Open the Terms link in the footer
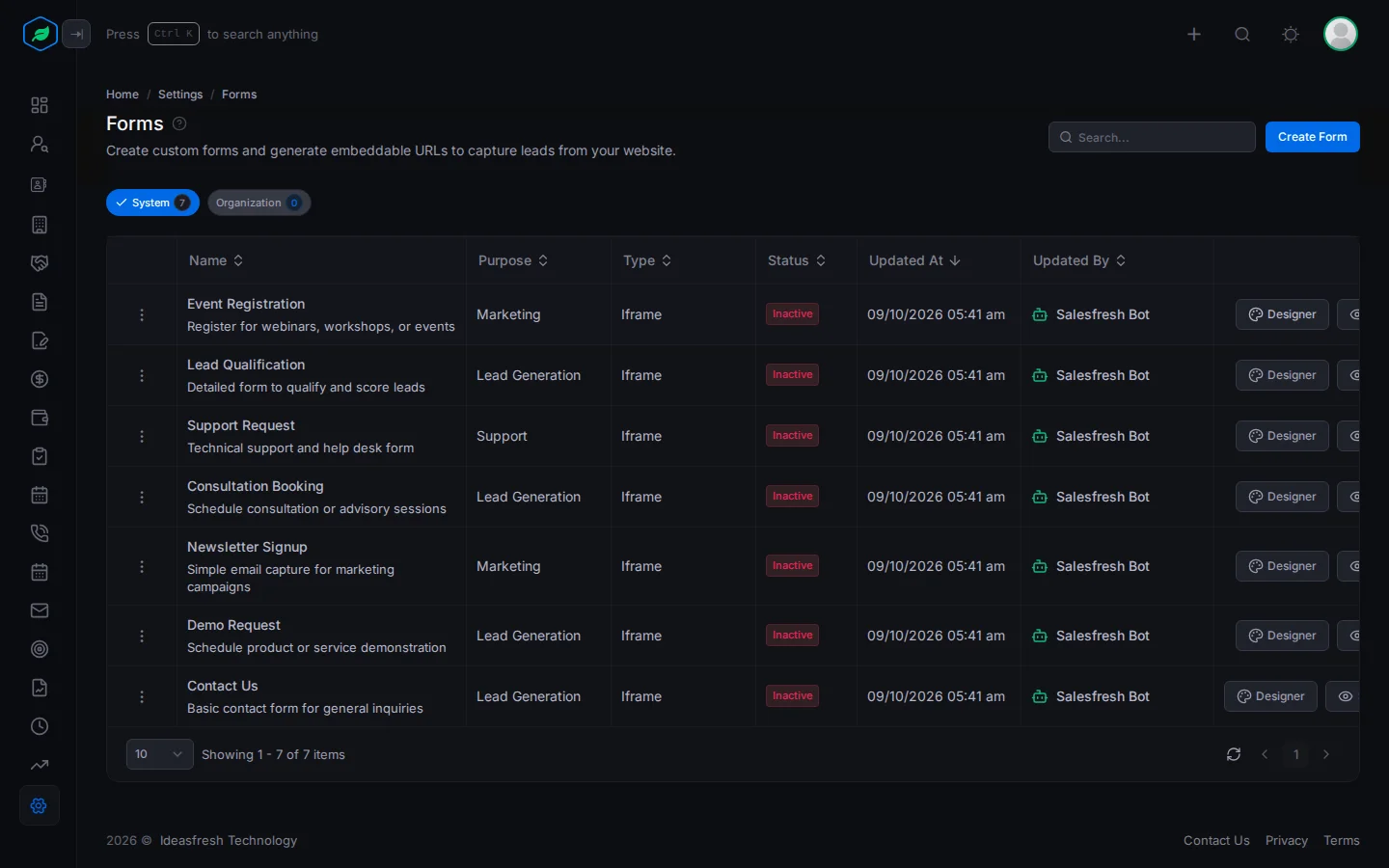Viewport: 1389px width, 868px height. click(x=1342, y=840)
